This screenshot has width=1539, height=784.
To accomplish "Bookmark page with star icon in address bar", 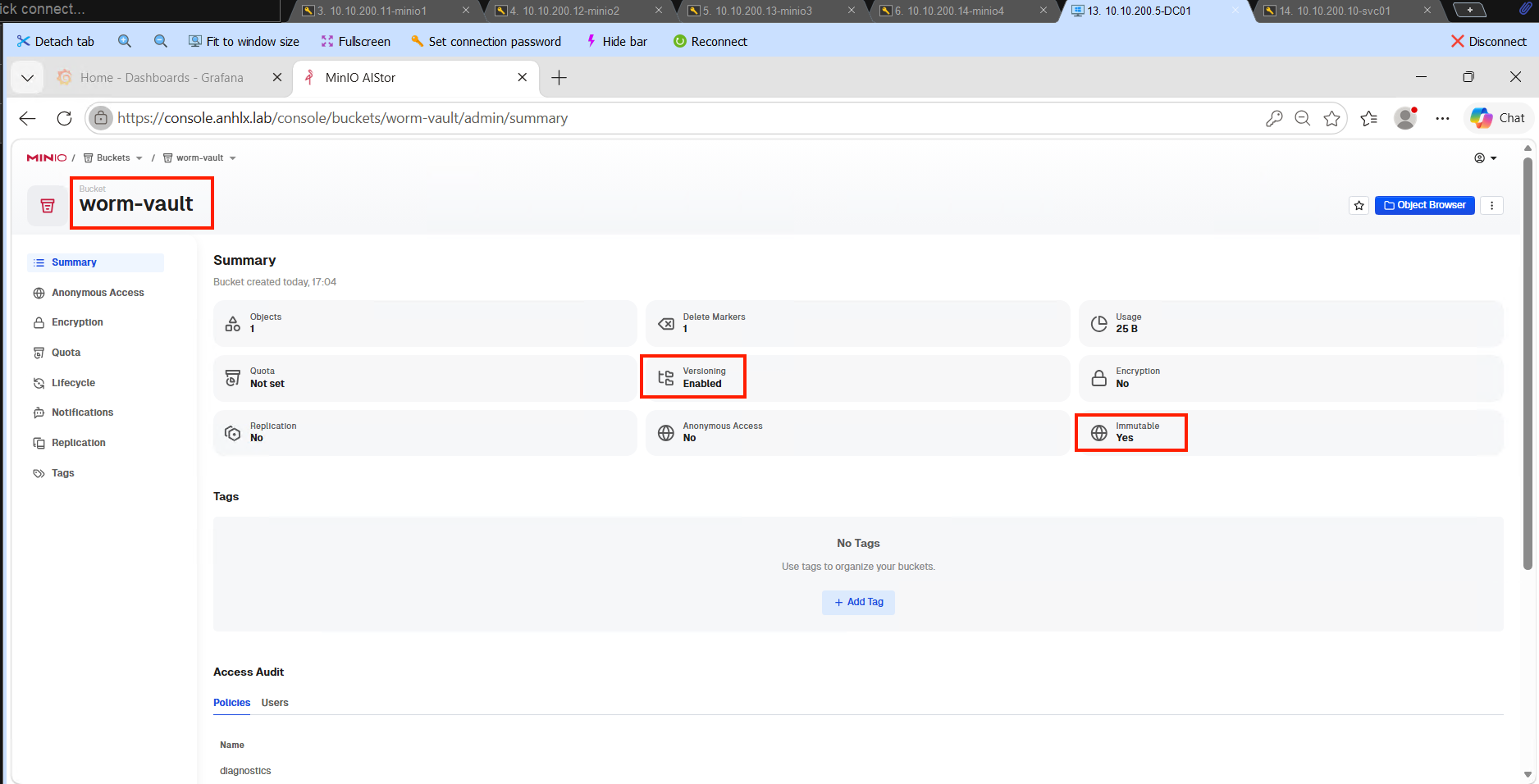I will (x=1331, y=118).
